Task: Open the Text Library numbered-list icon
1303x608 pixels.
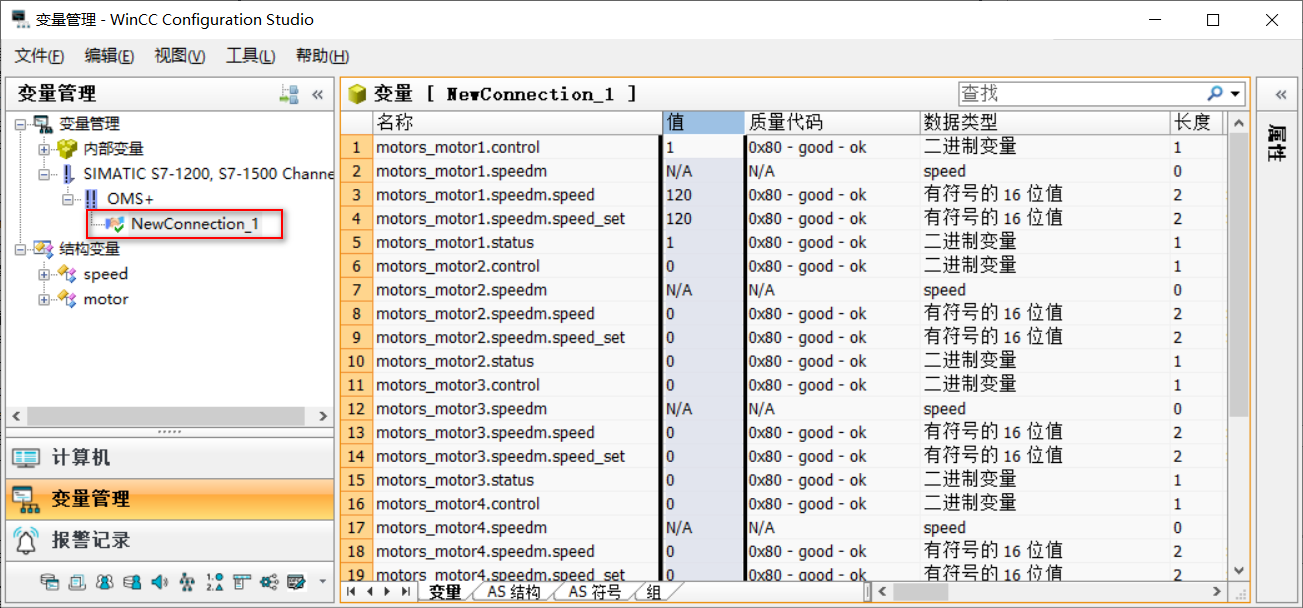Action: [x=214, y=581]
